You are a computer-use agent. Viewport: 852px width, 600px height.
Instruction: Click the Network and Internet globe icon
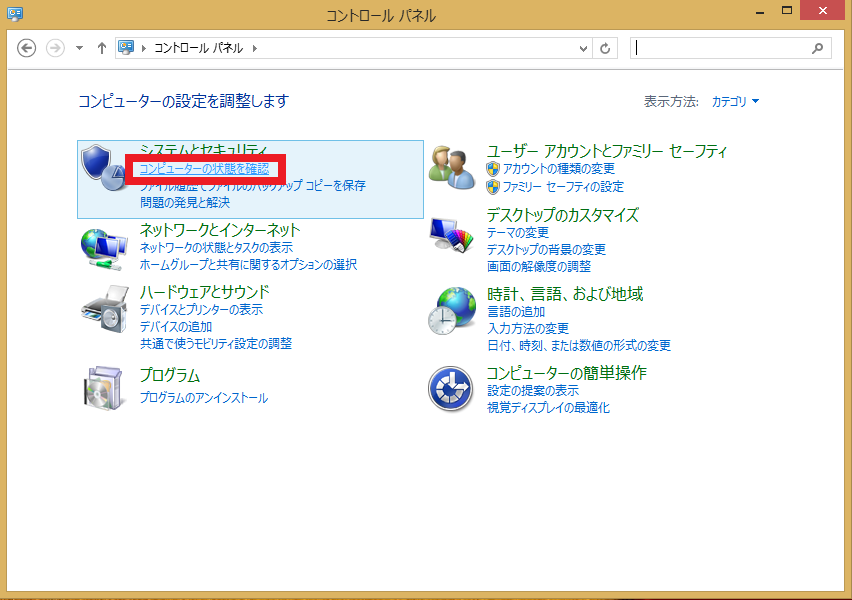pyautogui.click(x=104, y=248)
